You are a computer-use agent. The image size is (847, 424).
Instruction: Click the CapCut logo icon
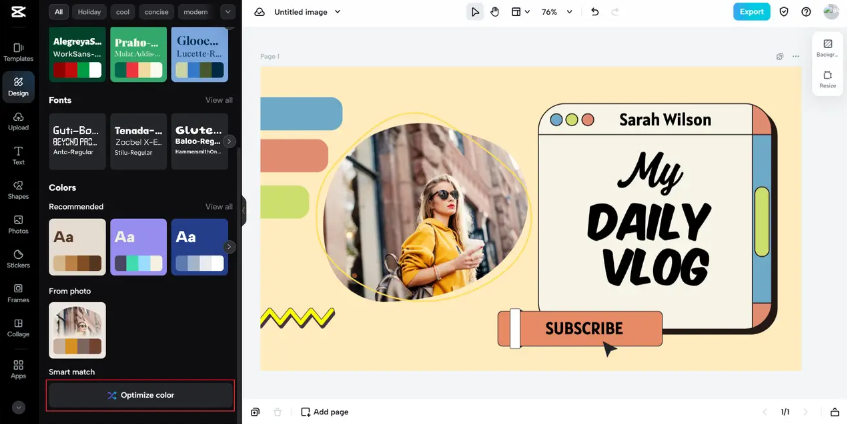(18, 12)
